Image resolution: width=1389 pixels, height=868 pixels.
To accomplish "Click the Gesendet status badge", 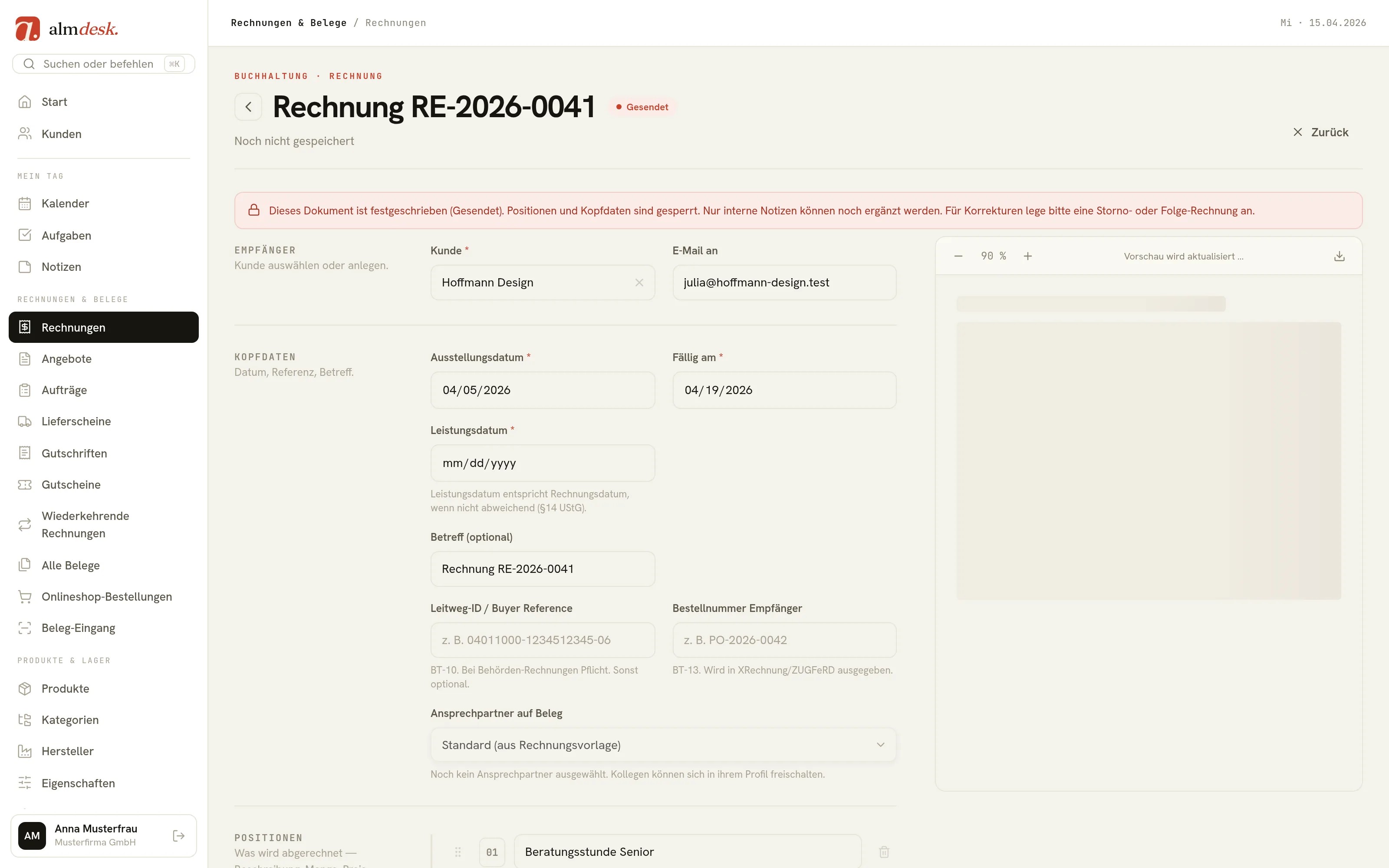I will pyautogui.click(x=642, y=107).
